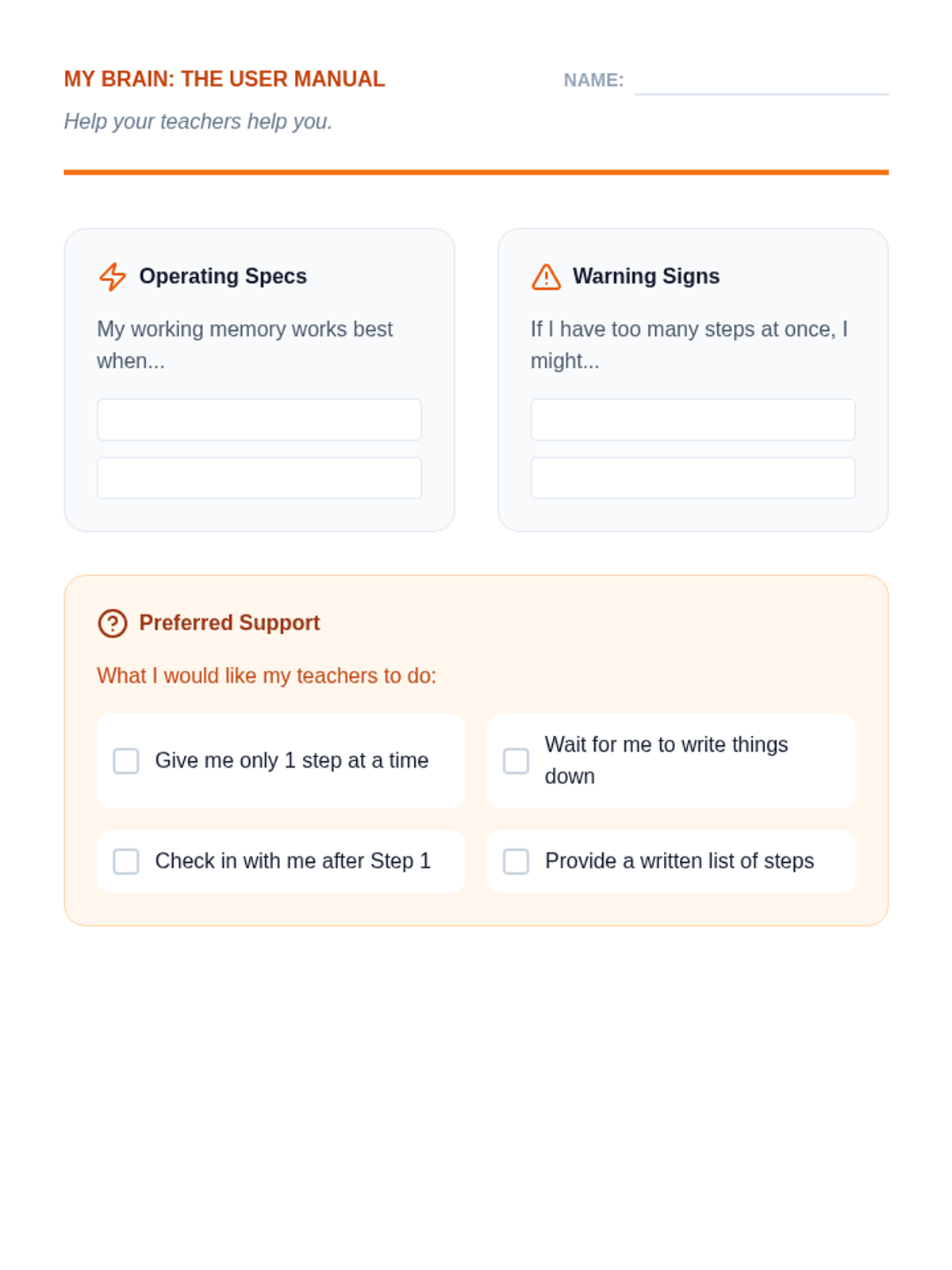Click the lightning bolt Operating Specs icon
The width and height of the screenshot is (952, 1270).
coord(113,277)
